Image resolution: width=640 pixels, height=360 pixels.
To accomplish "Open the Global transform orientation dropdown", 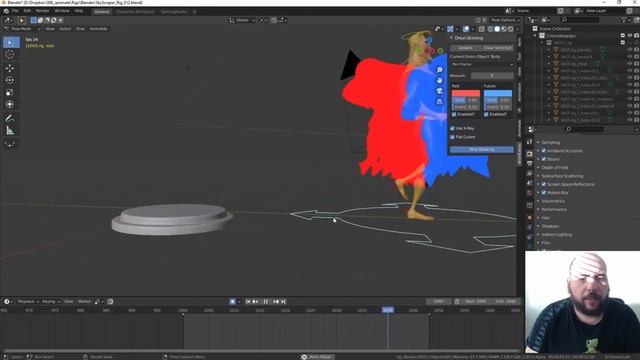I will coord(242,20).
